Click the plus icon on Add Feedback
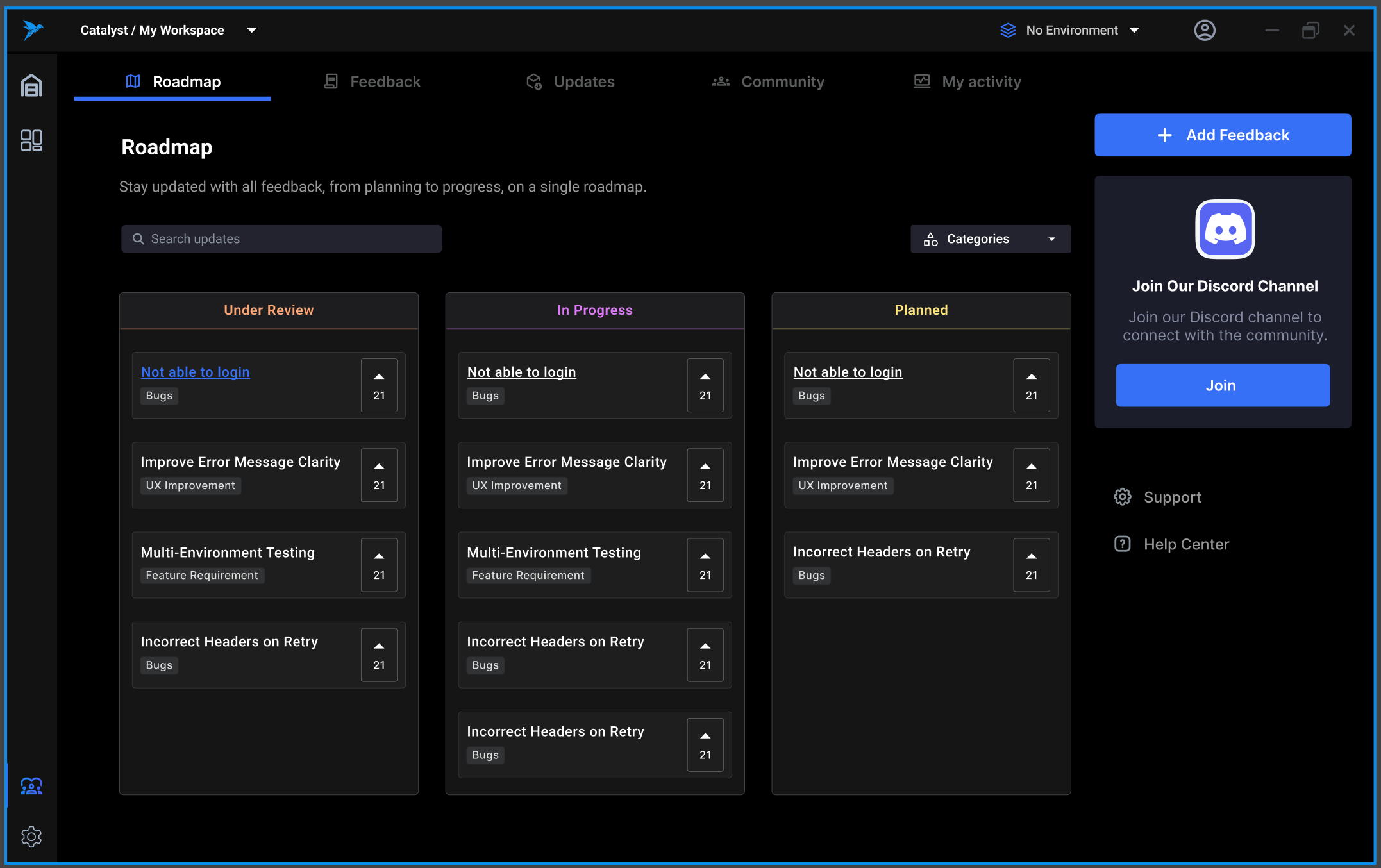 pos(1164,135)
